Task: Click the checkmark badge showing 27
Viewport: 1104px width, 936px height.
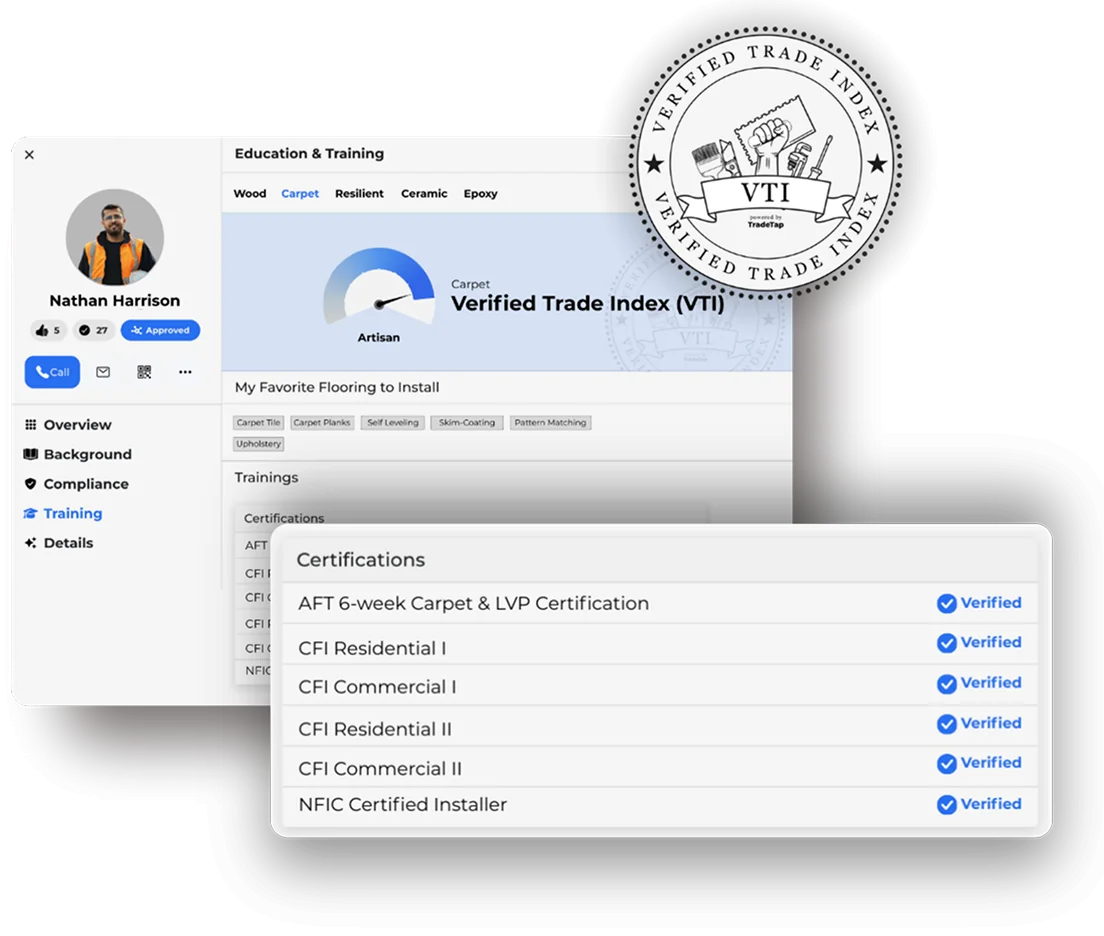Action: pos(94,330)
